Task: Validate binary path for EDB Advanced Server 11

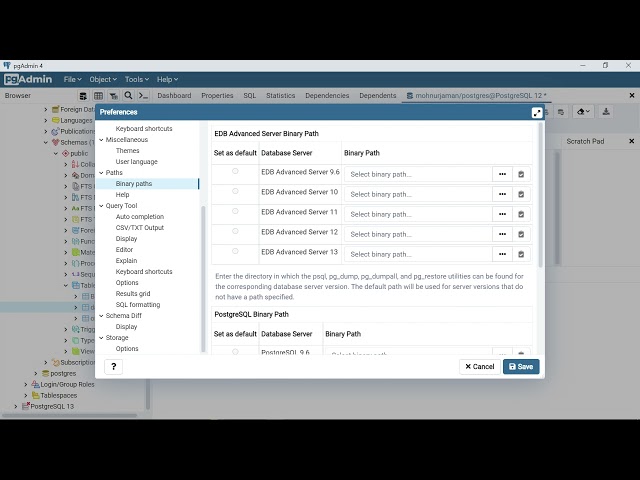Action: [521, 214]
